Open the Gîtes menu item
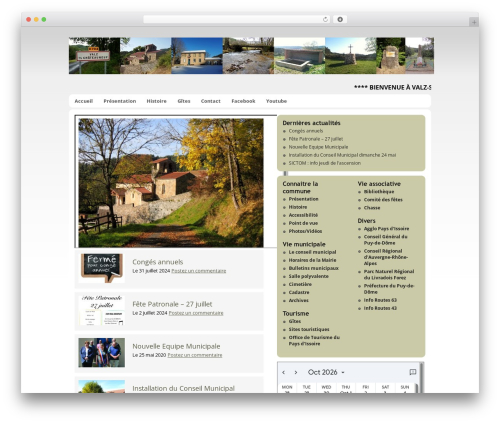This screenshot has height=423, width=500. [184, 101]
